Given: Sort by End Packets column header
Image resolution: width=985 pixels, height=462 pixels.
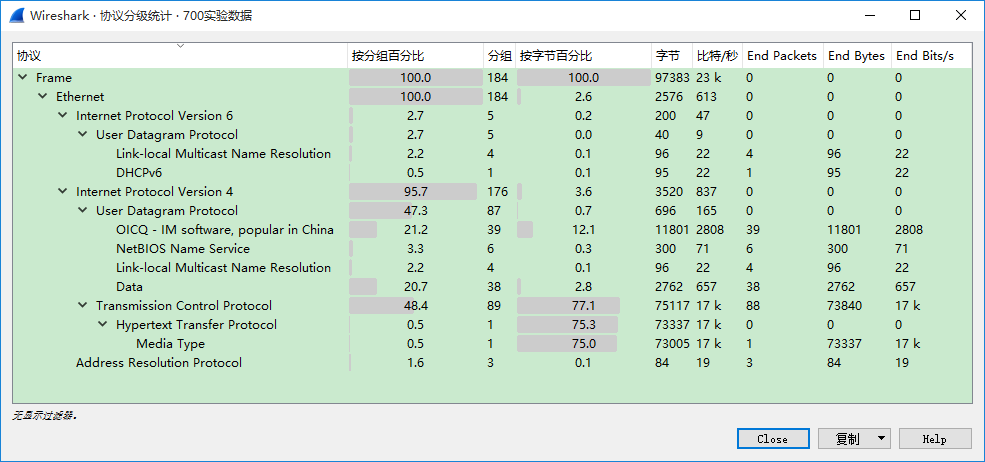Looking at the screenshot, I should 783,55.
